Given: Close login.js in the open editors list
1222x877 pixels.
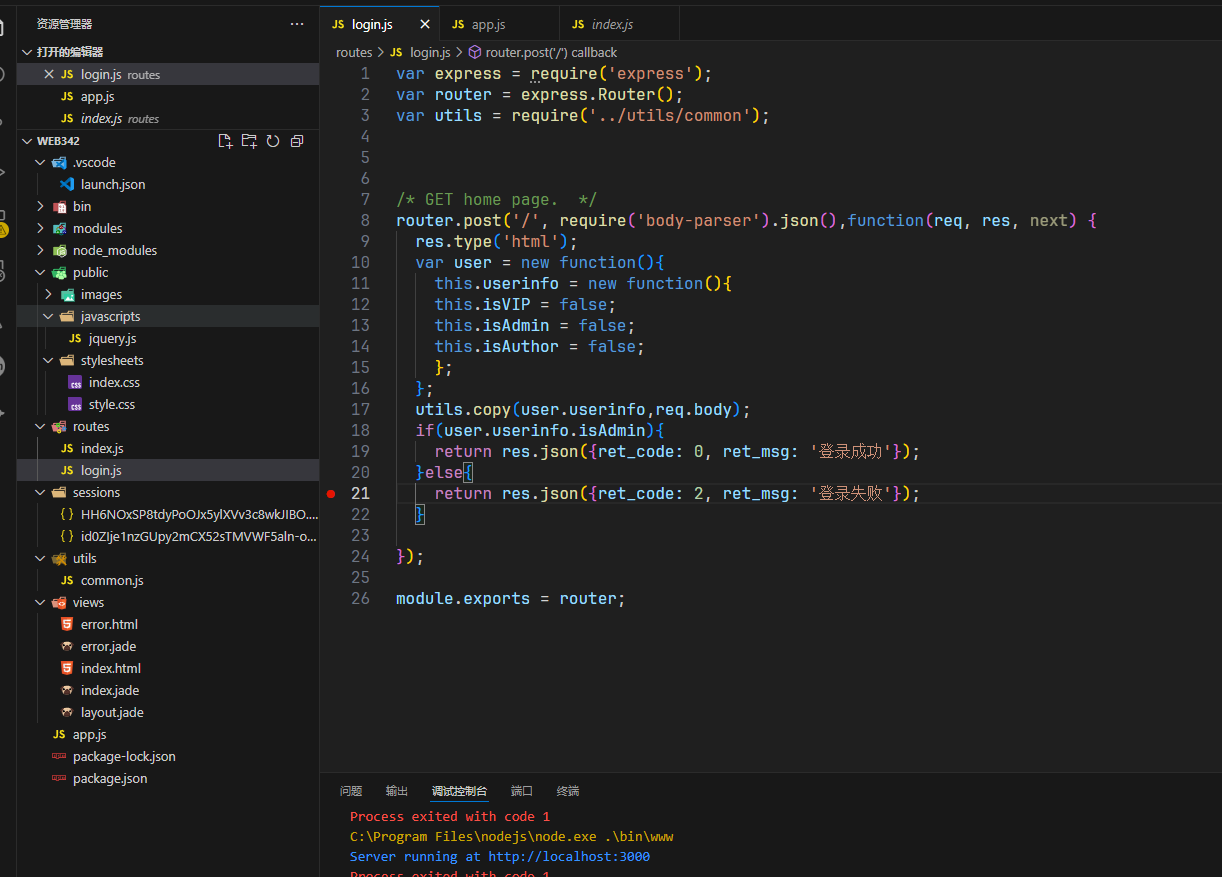Looking at the screenshot, I should 49,75.
